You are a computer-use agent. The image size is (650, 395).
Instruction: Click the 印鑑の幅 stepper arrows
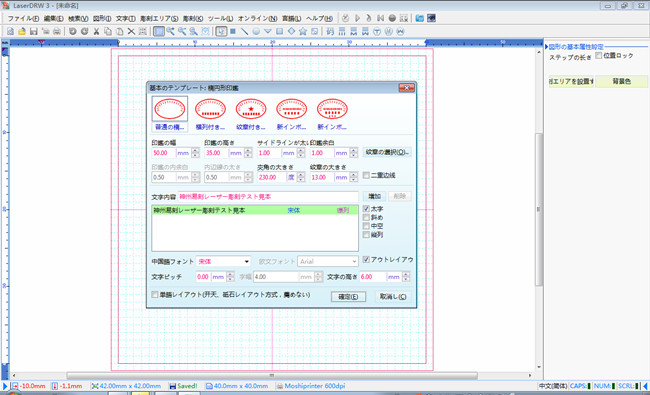pyautogui.click(x=195, y=153)
